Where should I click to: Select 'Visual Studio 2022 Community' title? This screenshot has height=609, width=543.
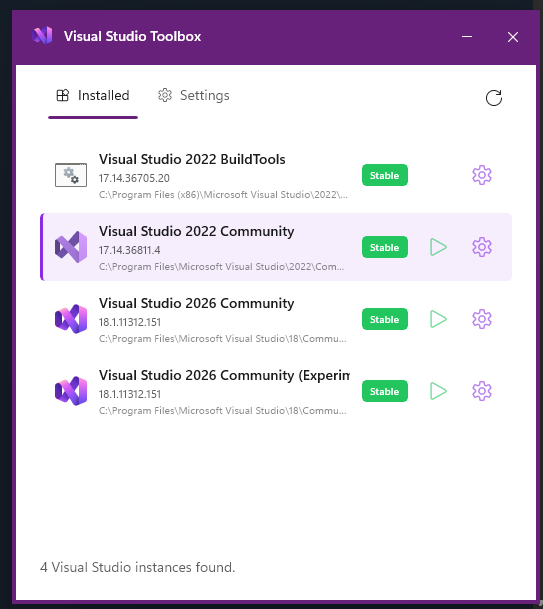pyautogui.click(x=197, y=231)
